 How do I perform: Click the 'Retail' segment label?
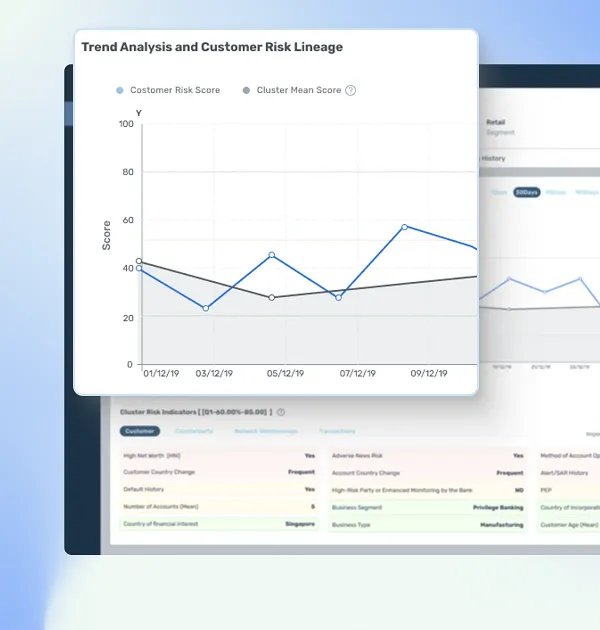click(x=496, y=122)
